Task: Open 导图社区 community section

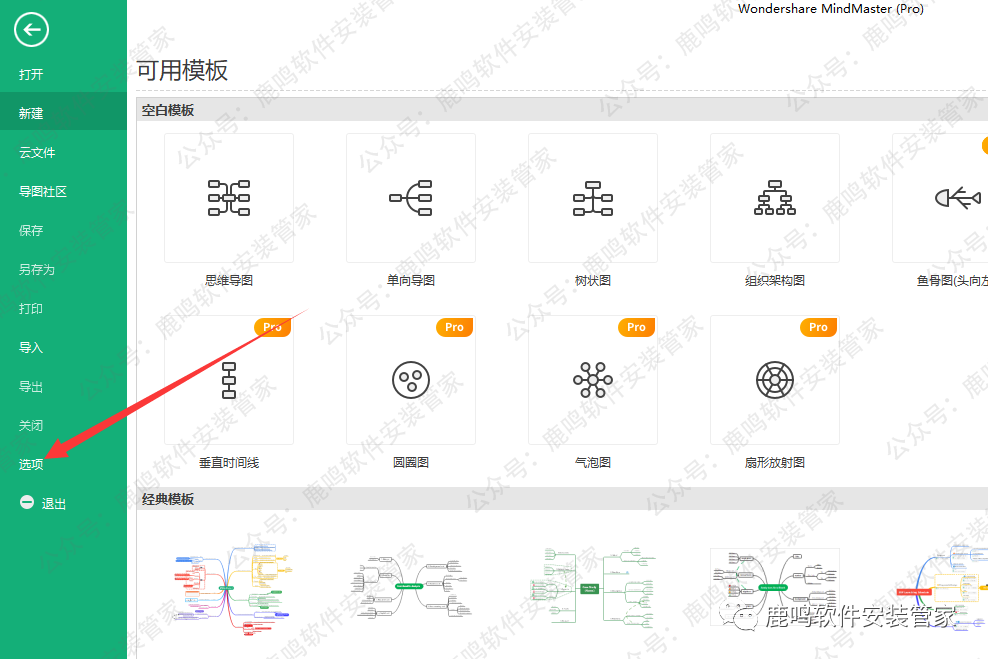Action: 43,192
